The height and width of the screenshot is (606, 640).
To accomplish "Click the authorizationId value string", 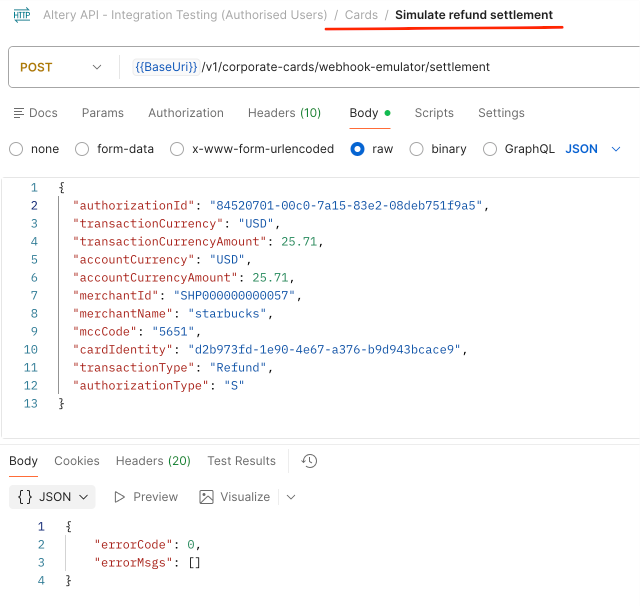I will tap(346, 206).
